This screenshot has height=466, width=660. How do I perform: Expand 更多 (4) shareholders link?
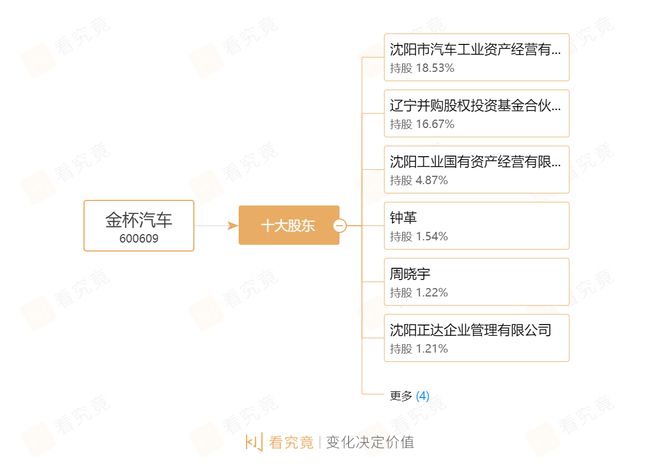click(x=409, y=396)
